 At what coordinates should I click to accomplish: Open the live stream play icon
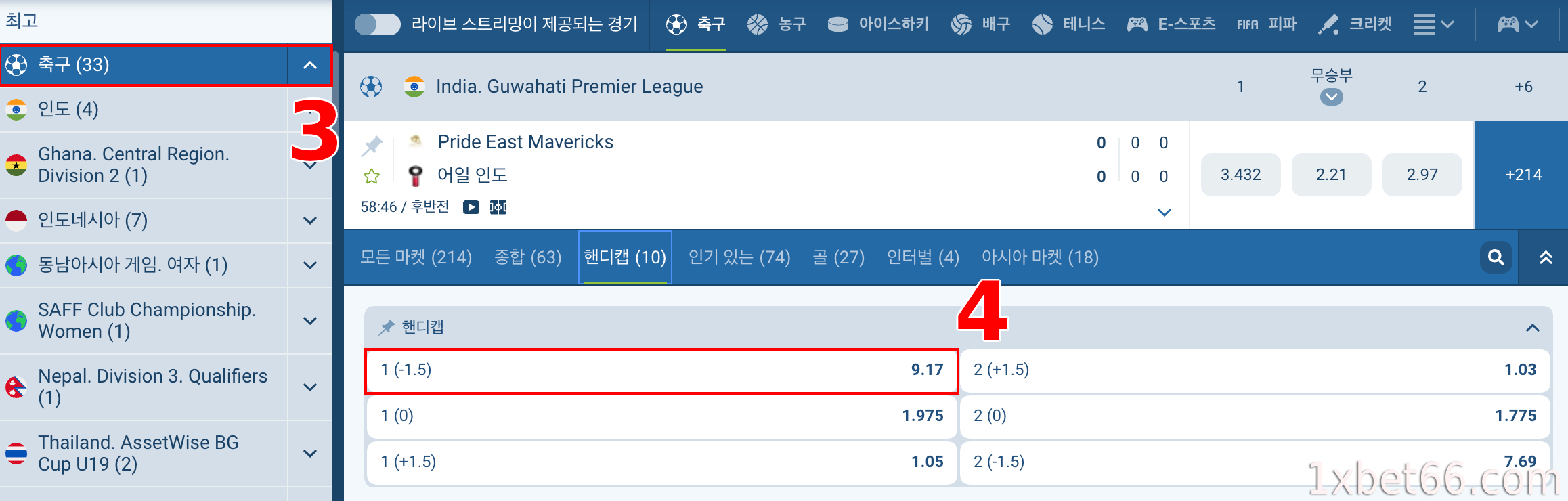[x=471, y=207]
